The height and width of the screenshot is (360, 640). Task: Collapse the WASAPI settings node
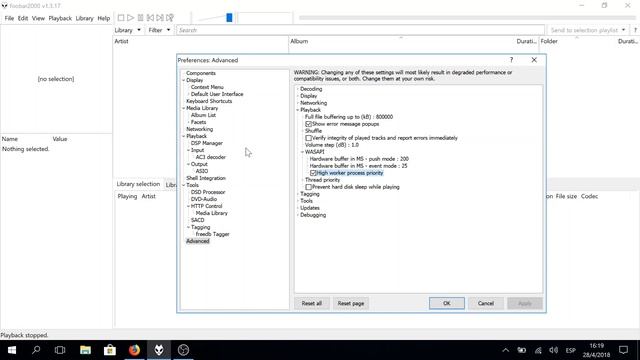(x=302, y=152)
